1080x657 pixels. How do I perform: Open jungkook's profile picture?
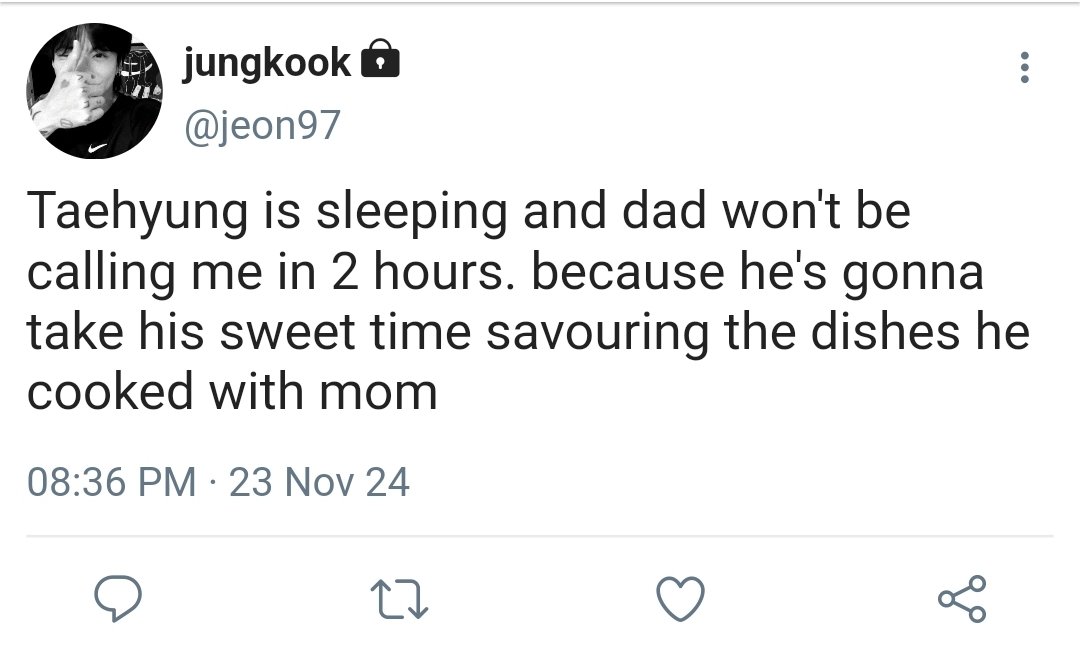94,90
